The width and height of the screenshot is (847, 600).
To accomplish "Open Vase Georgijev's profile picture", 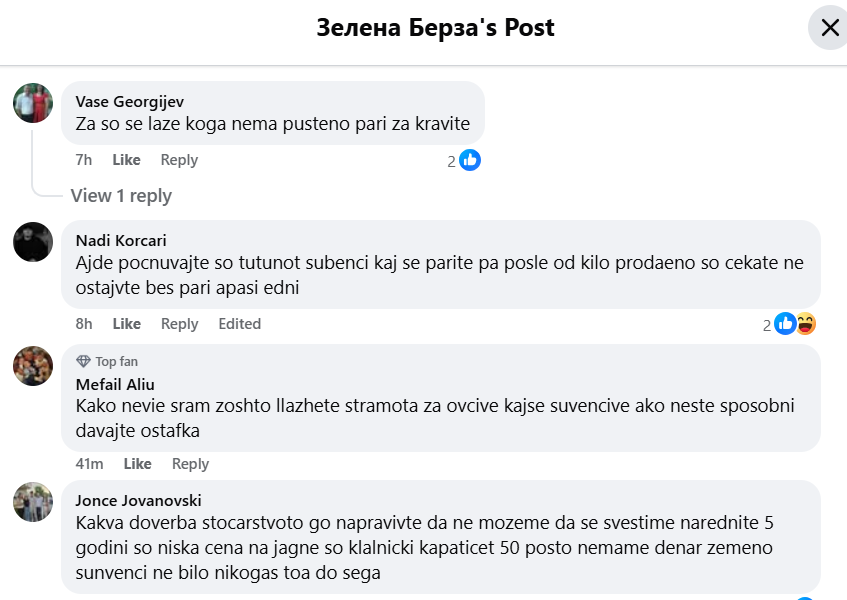I will click(33, 103).
